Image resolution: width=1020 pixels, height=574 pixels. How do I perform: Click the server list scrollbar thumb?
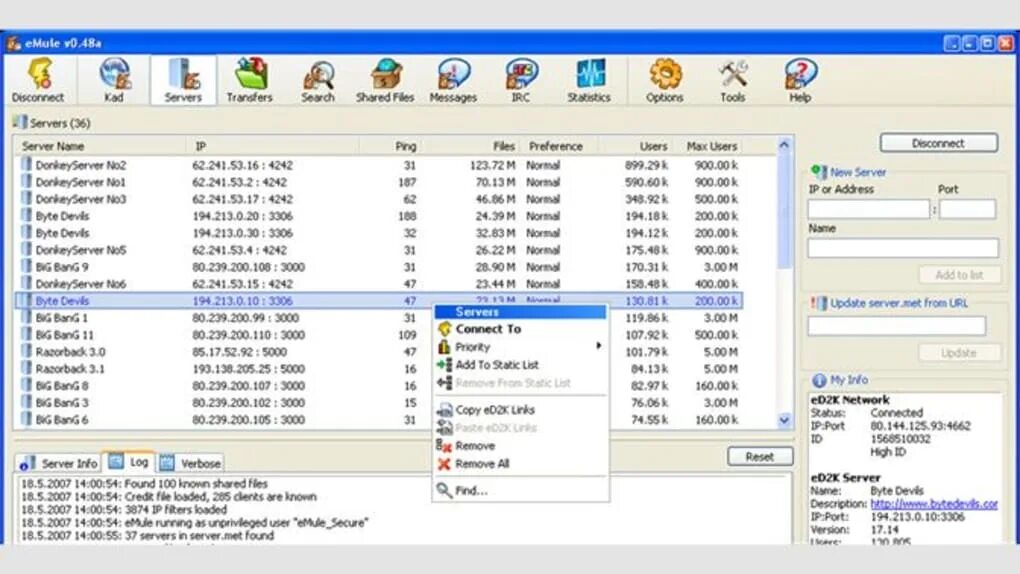tap(784, 212)
